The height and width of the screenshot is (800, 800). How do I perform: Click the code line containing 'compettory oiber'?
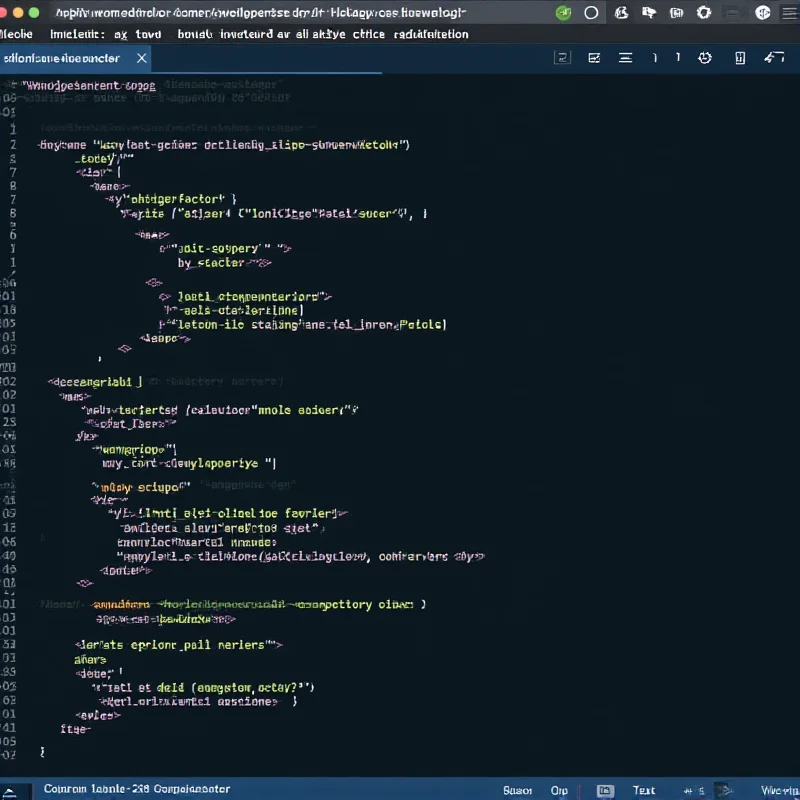259,605
